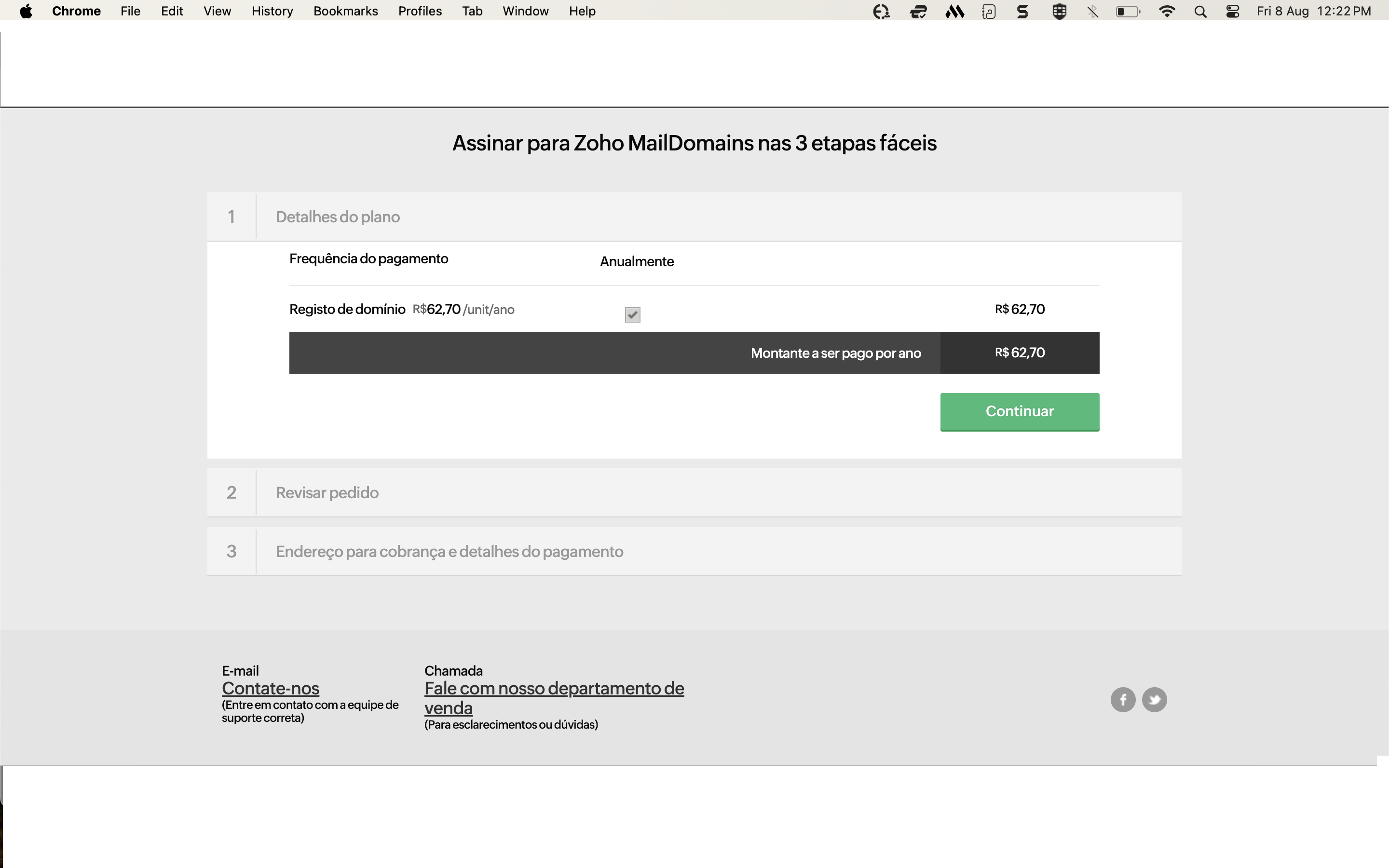Open the Apple menu
1389x868 pixels.
click(x=26, y=12)
